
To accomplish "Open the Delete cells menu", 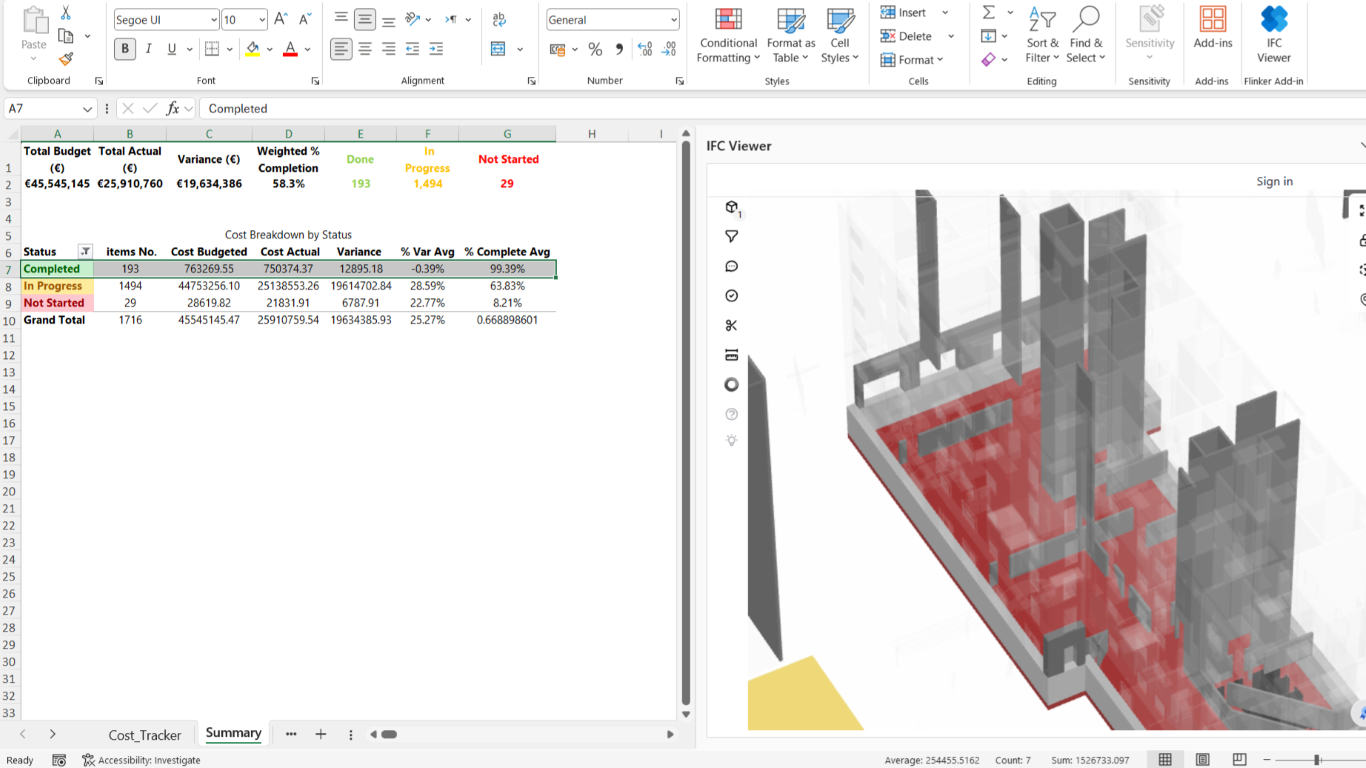I will (x=916, y=36).
